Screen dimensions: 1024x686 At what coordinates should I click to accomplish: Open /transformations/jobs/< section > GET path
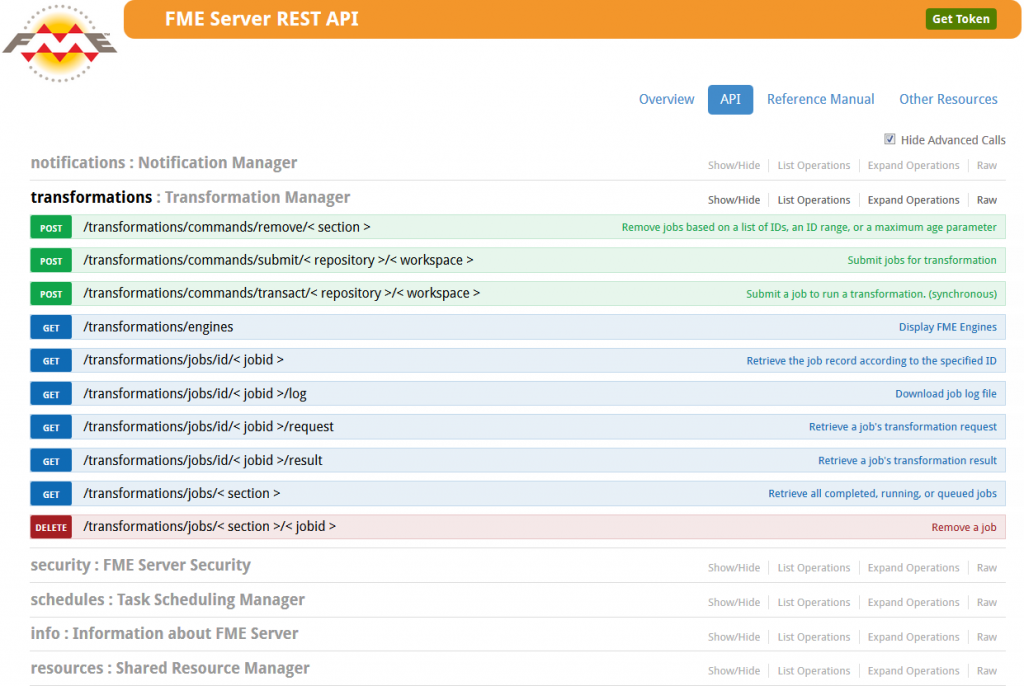(182, 493)
